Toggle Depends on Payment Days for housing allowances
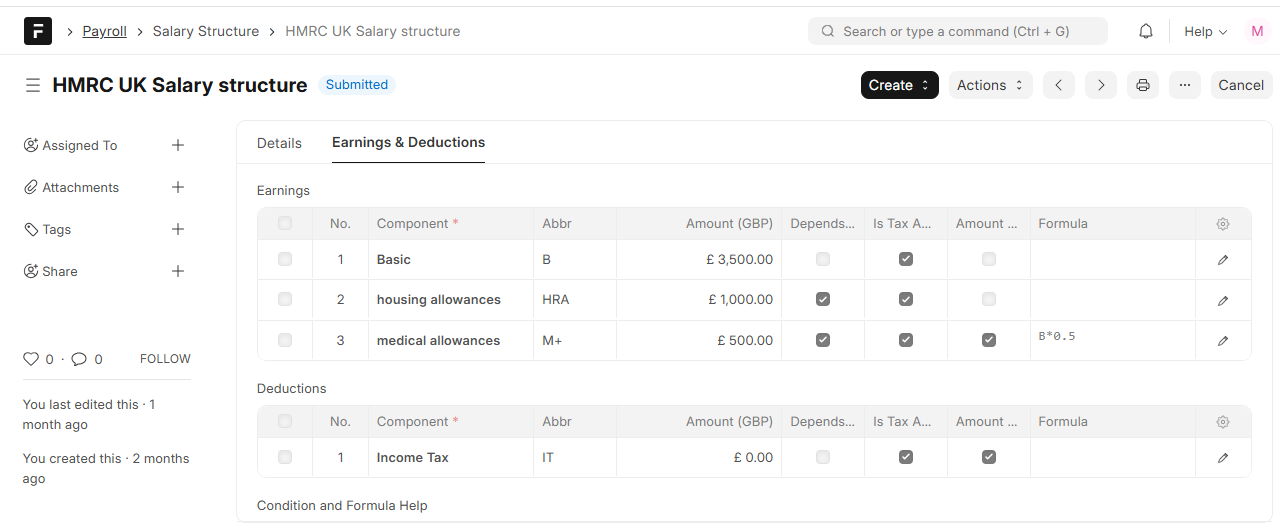 click(823, 299)
